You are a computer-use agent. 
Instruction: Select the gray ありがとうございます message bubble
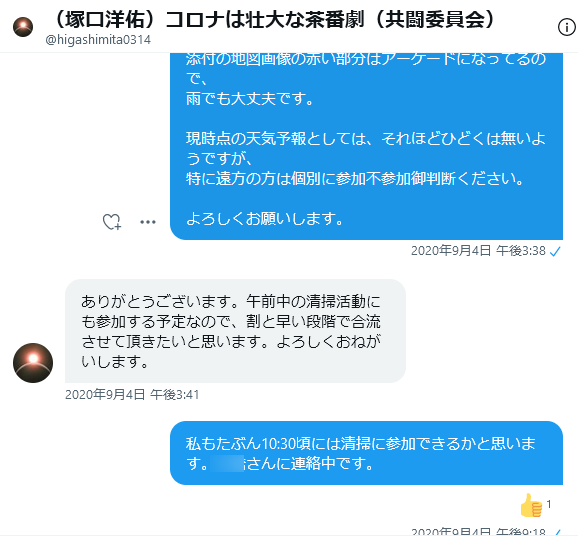pos(235,331)
